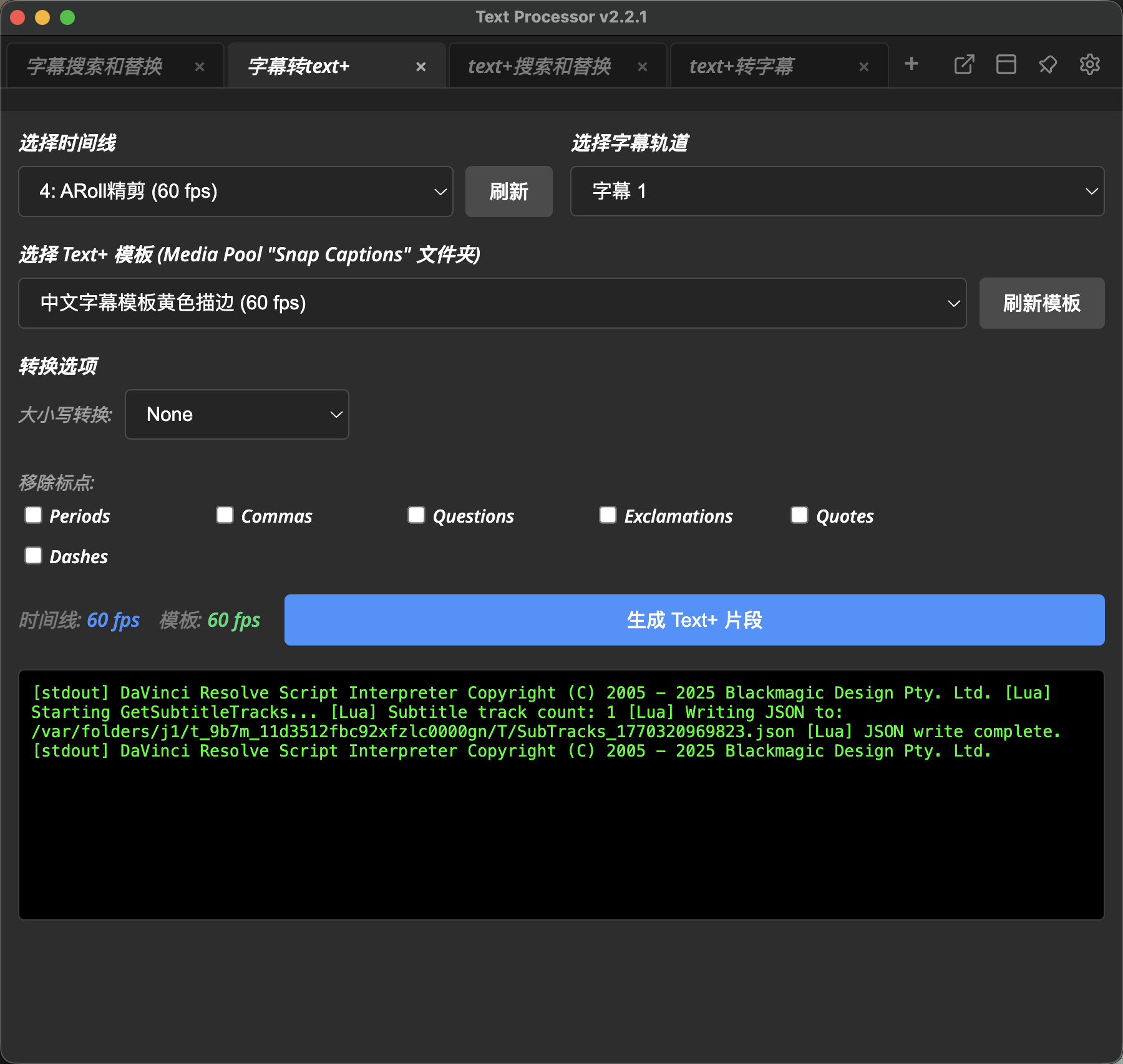Switch to the 字幕搜索和替换 tab
The width and height of the screenshot is (1123, 1064).
click(95, 66)
